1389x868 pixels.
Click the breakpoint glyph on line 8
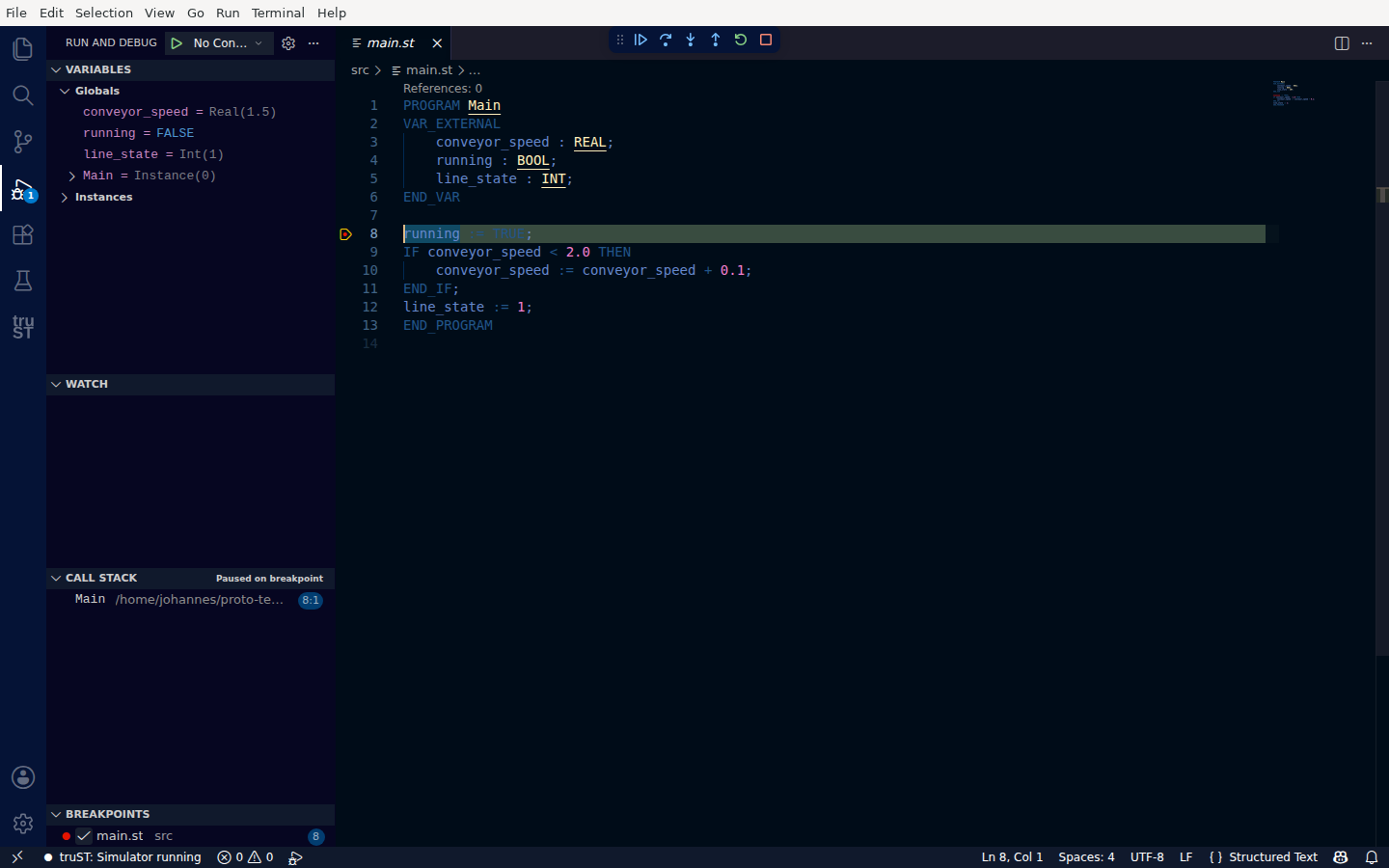(x=345, y=234)
